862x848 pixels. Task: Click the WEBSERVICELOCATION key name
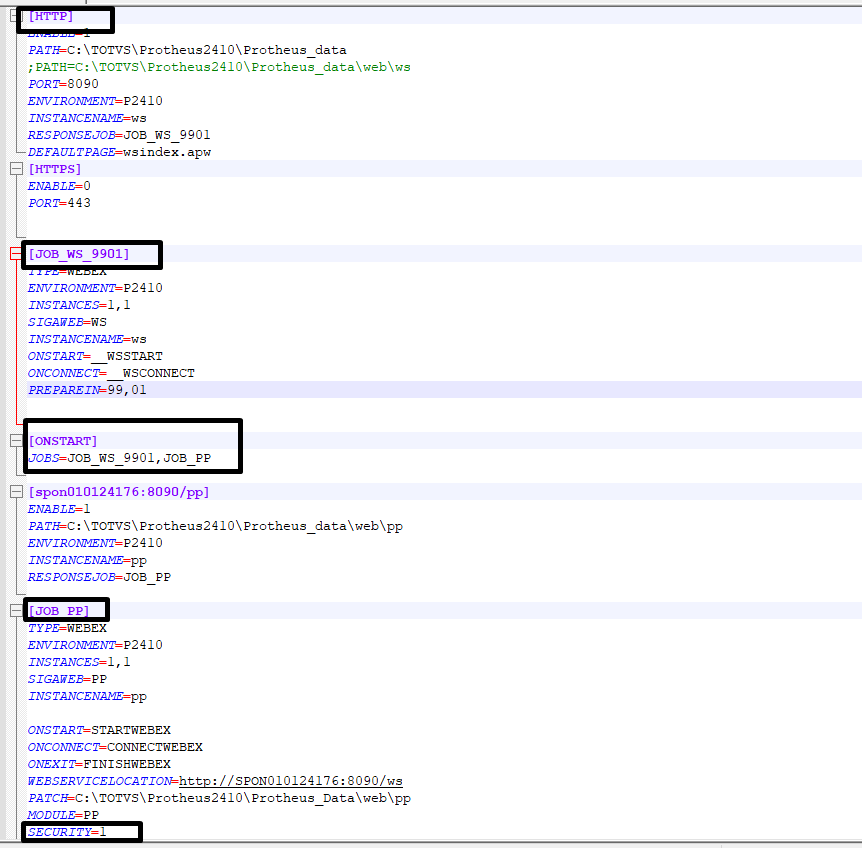[100, 781]
